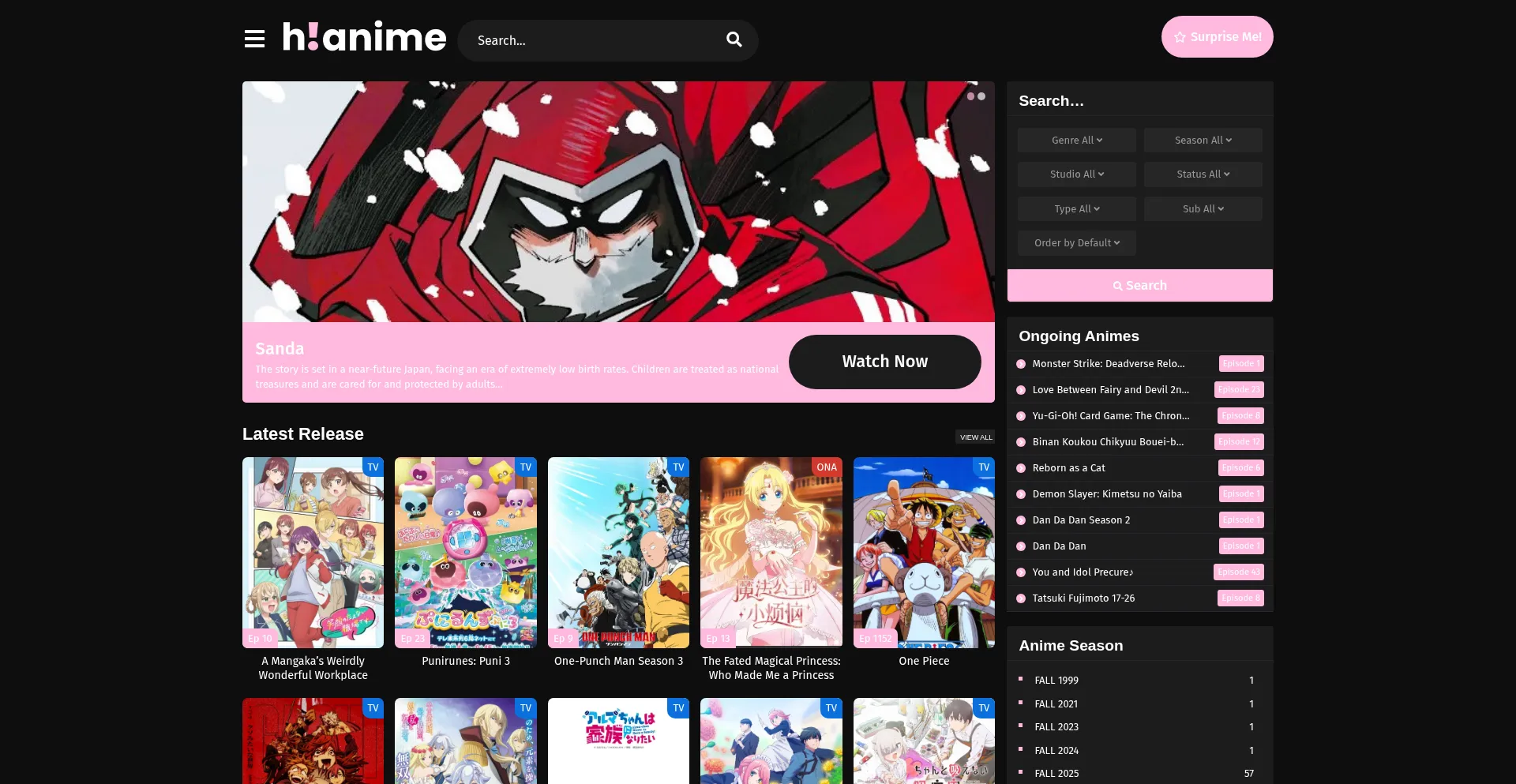Image resolution: width=1516 pixels, height=784 pixels.
Task: Open VIEW ALL for Latest Release
Action: coord(975,437)
